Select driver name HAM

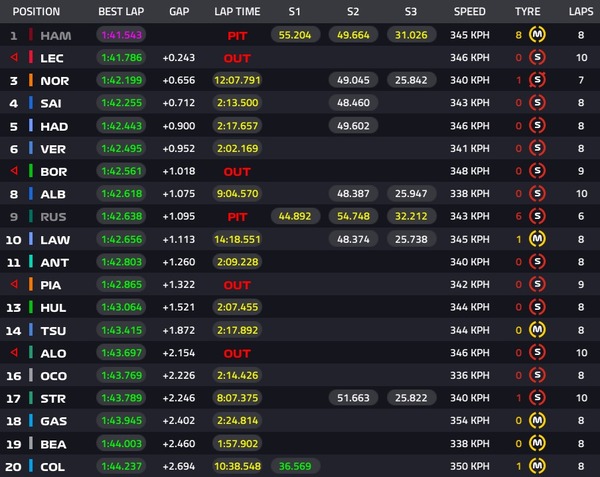[x=56, y=36]
